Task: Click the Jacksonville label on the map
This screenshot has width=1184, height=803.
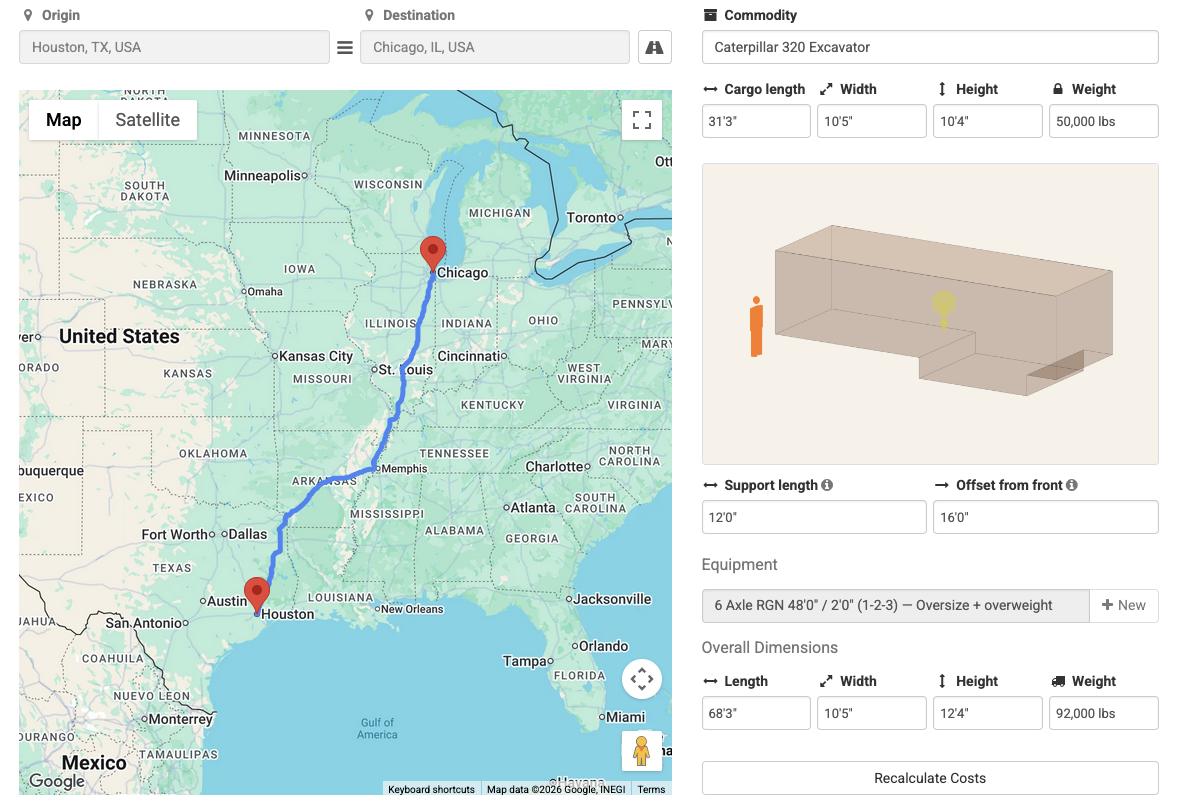Action: 612,599
